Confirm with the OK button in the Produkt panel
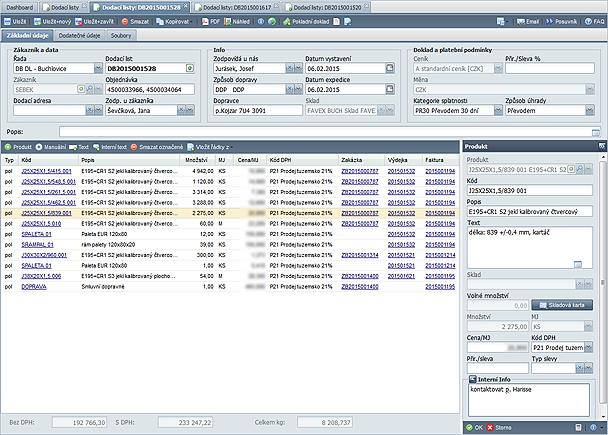This screenshot has width=608, height=435. [x=475, y=427]
